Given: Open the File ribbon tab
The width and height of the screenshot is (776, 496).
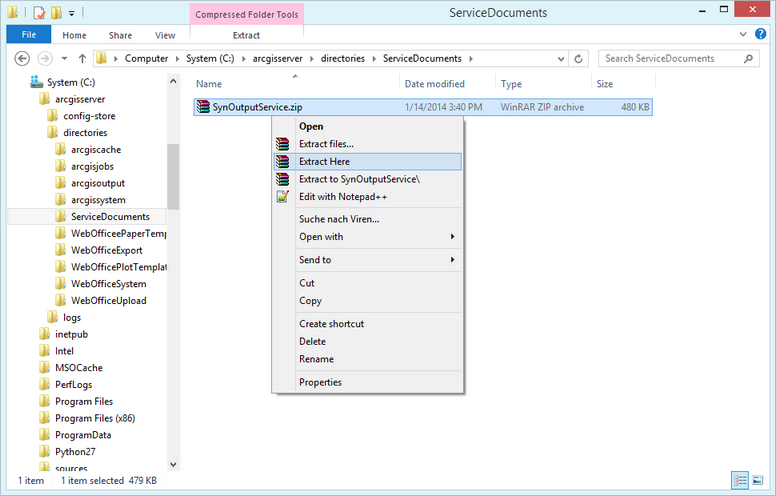Looking at the screenshot, I should (29, 35).
